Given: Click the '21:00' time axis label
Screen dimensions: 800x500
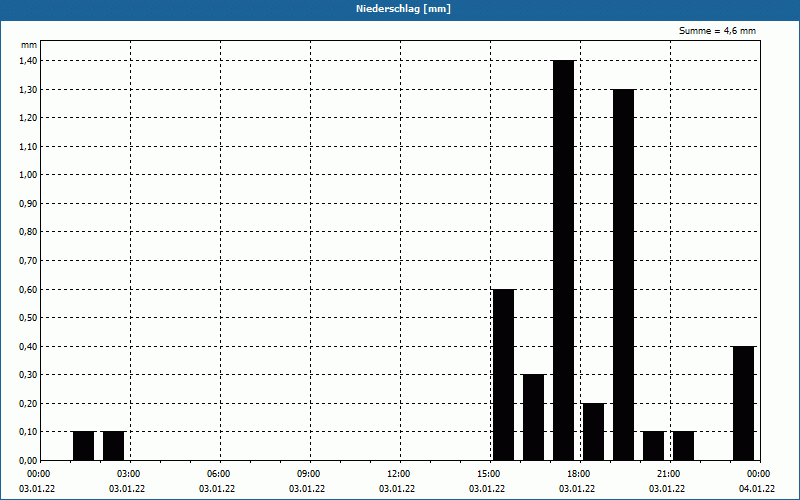Looking at the screenshot, I should [668, 474].
